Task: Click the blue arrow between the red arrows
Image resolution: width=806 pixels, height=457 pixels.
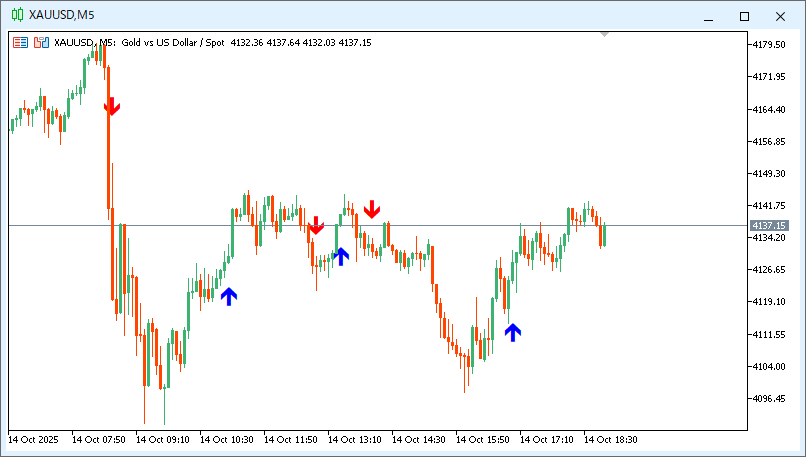Action: [341, 256]
